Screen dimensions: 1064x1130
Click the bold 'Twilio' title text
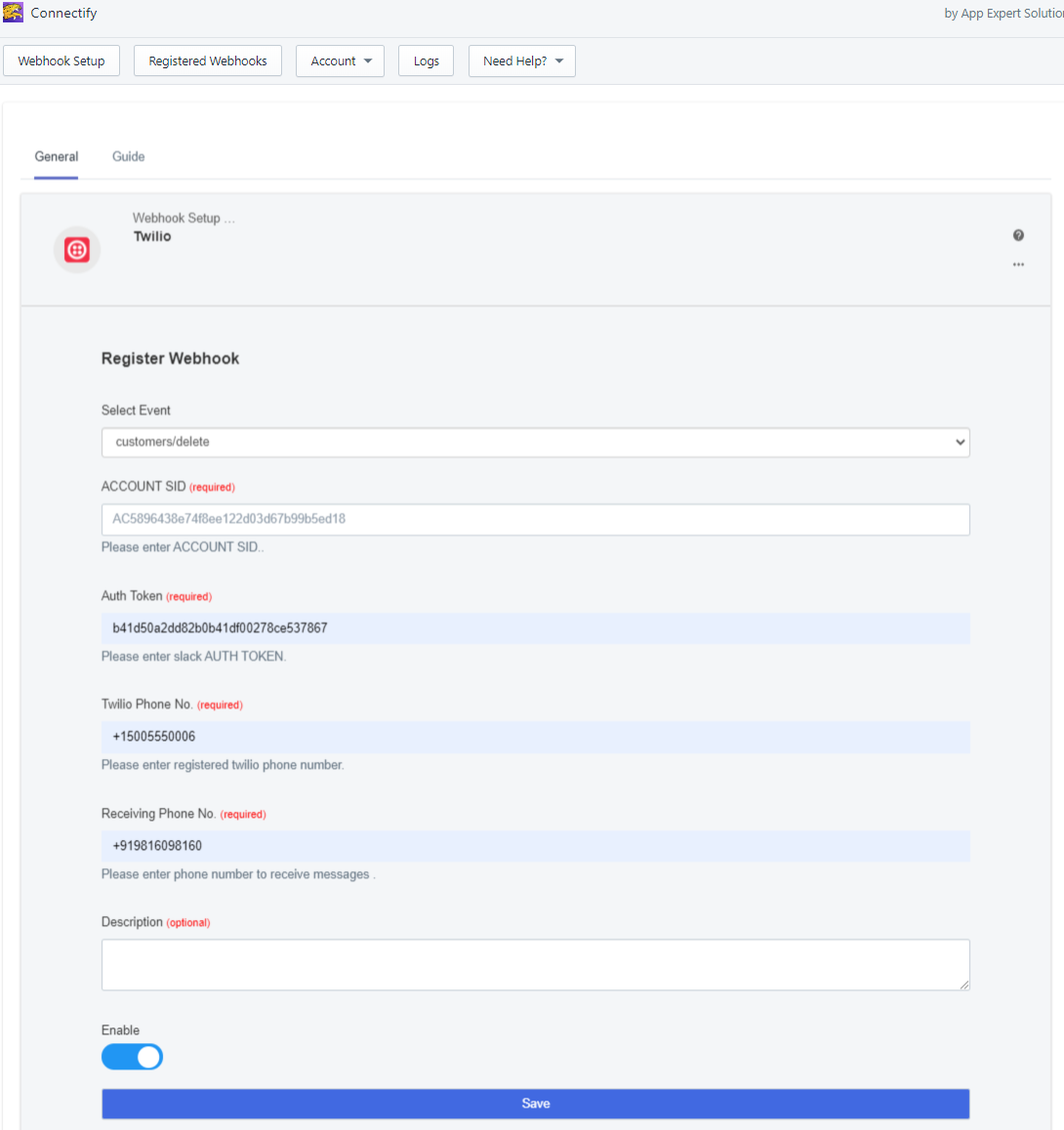[x=152, y=236]
